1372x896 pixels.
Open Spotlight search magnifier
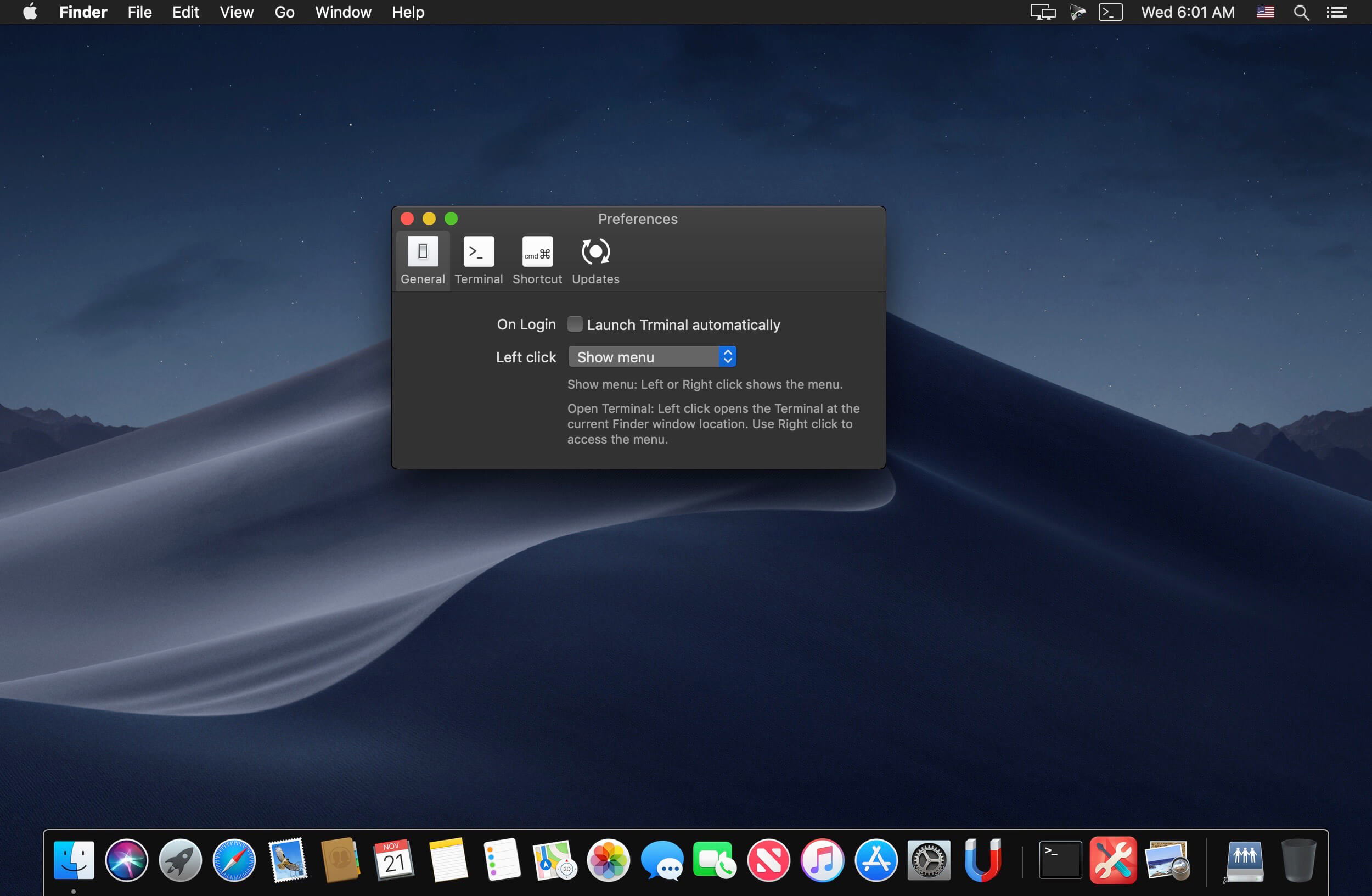(1301, 12)
